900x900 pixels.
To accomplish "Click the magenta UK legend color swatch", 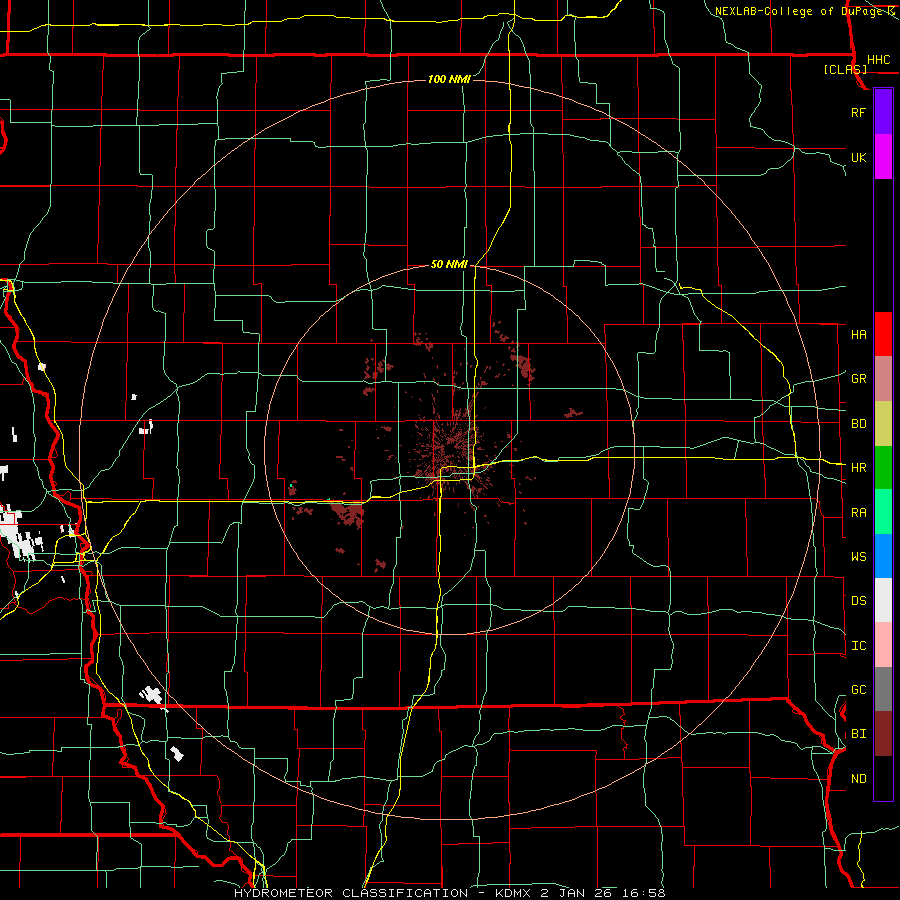I will [883, 157].
